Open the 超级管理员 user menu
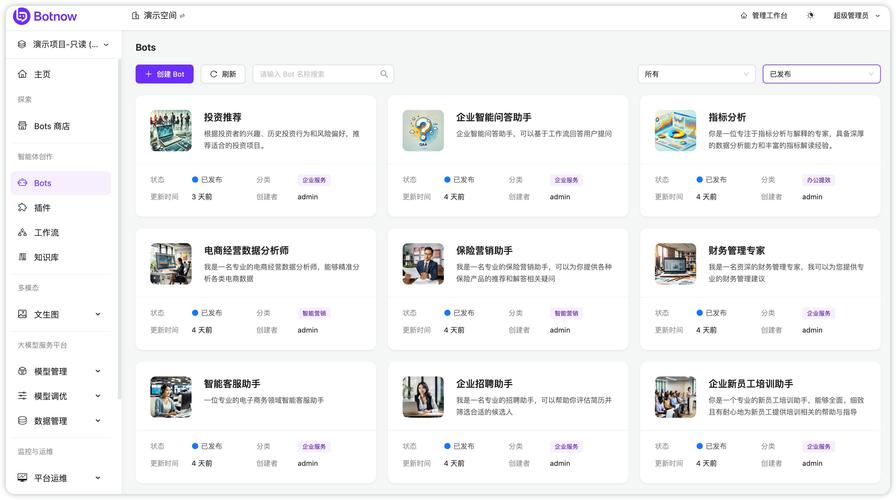 856,15
